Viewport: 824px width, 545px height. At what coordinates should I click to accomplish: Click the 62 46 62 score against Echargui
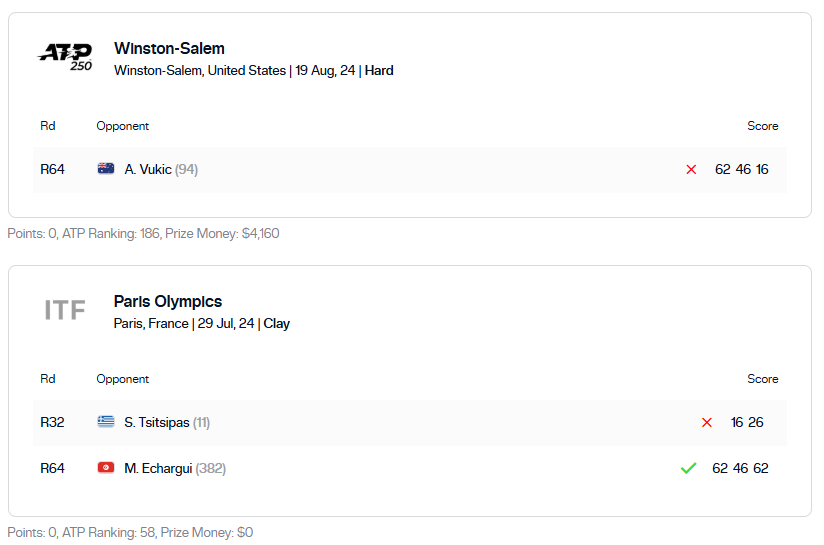click(740, 468)
